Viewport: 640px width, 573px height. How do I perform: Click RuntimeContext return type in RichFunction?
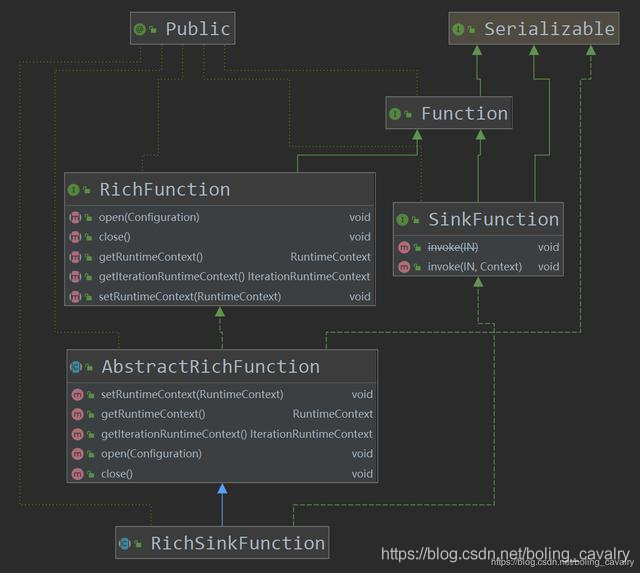pos(331,257)
